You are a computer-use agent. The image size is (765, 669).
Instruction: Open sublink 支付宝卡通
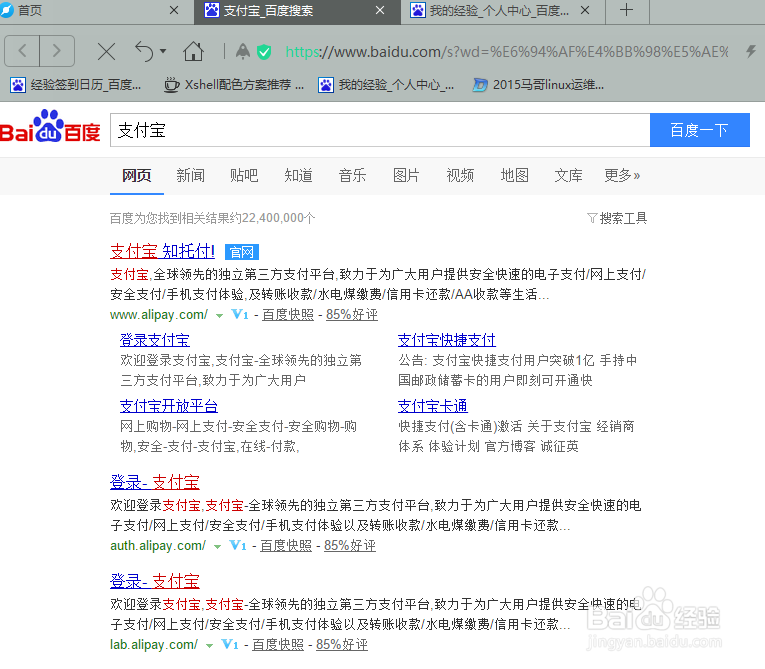(433, 406)
